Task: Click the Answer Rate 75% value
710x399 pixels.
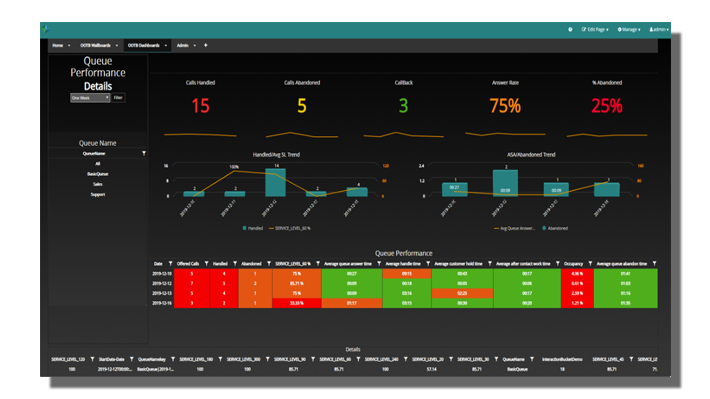Action: tap(505, 106)
